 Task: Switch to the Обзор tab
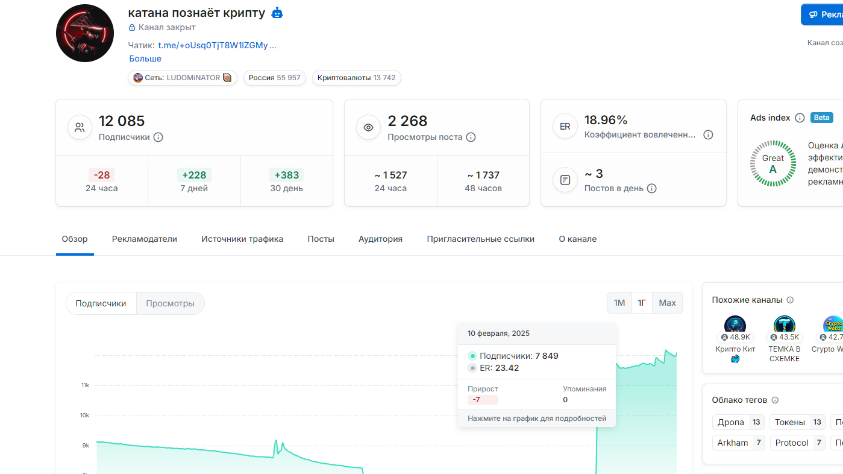pyautogui.click(x=75, y=239)
